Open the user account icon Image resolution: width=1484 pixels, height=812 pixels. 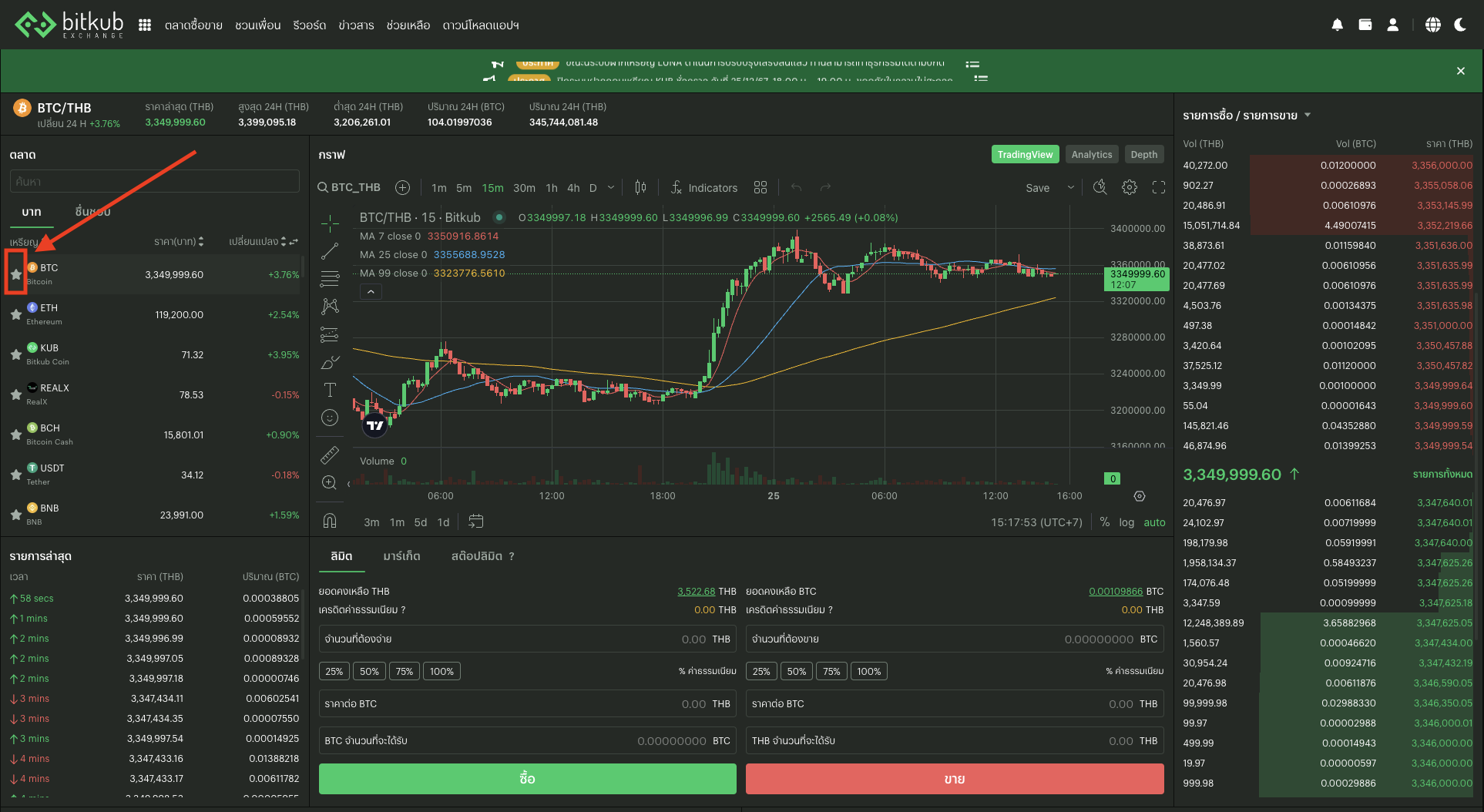click(1392, 25)
